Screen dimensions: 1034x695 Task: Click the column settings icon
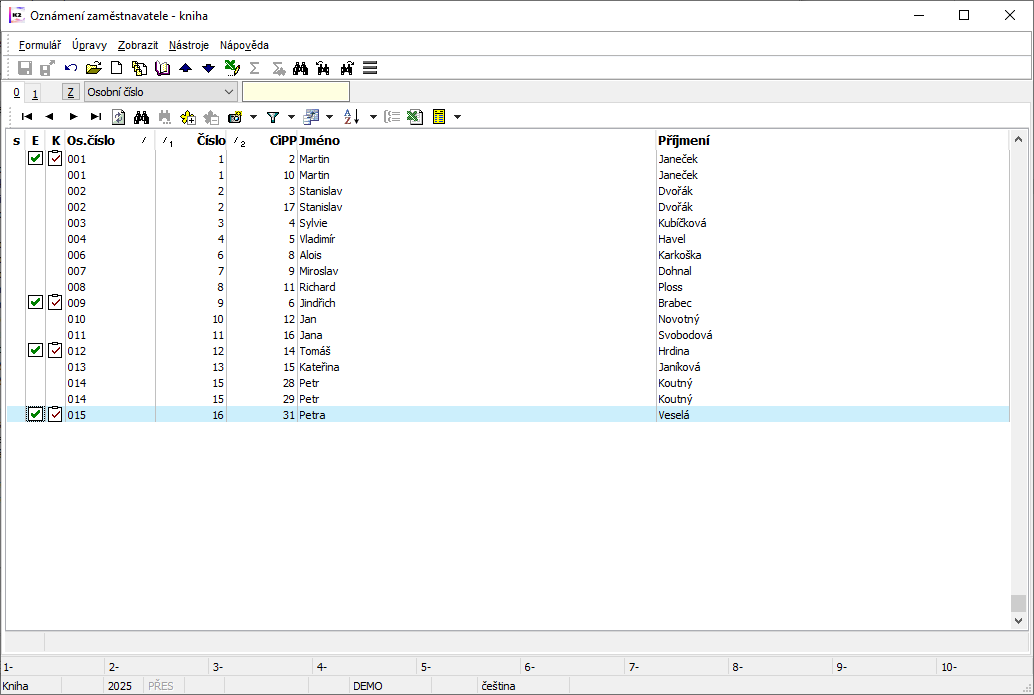tap(311, 117)
